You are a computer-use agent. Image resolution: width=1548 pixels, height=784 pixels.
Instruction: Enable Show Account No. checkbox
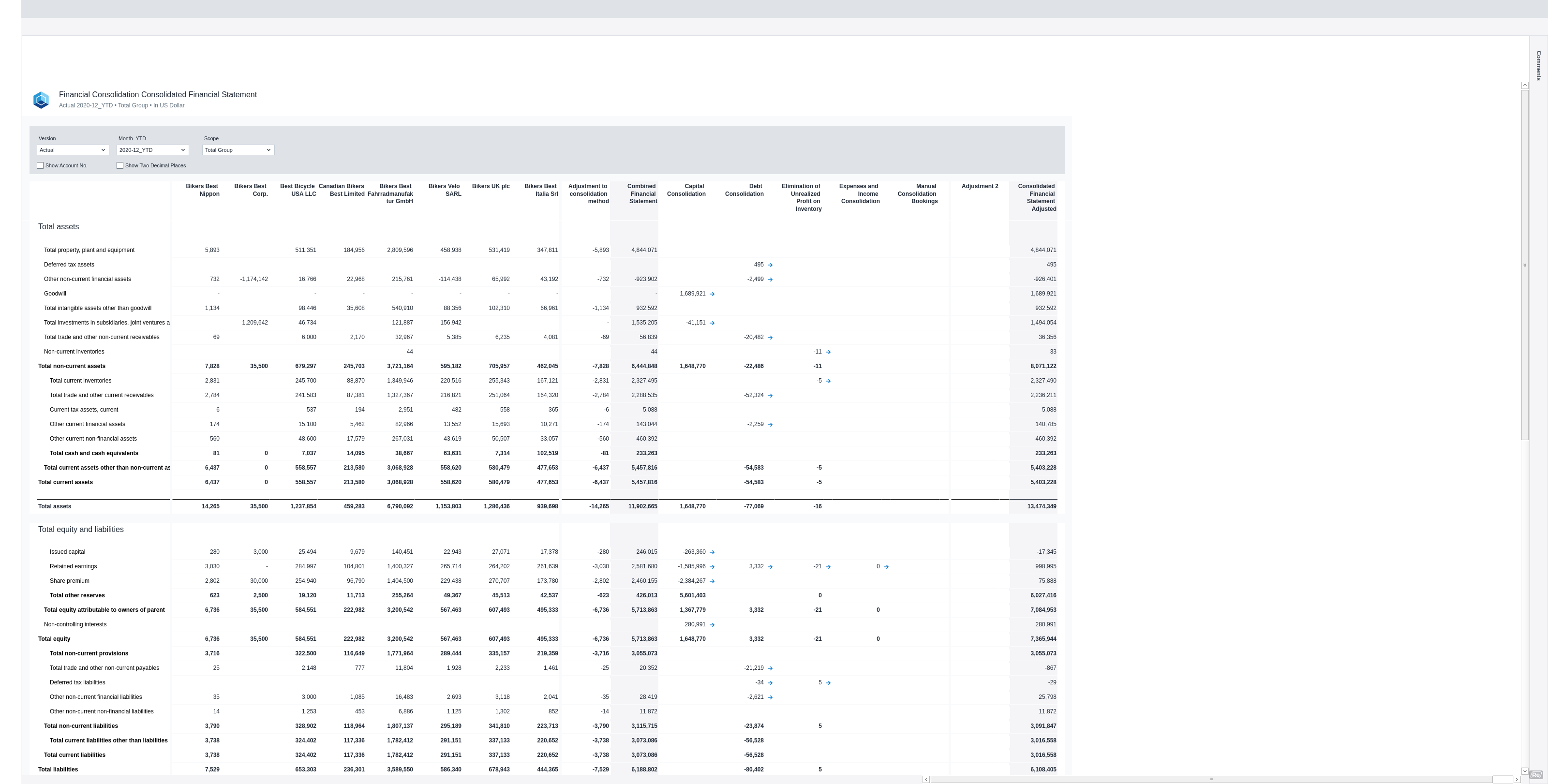click(x=40, y=165)
